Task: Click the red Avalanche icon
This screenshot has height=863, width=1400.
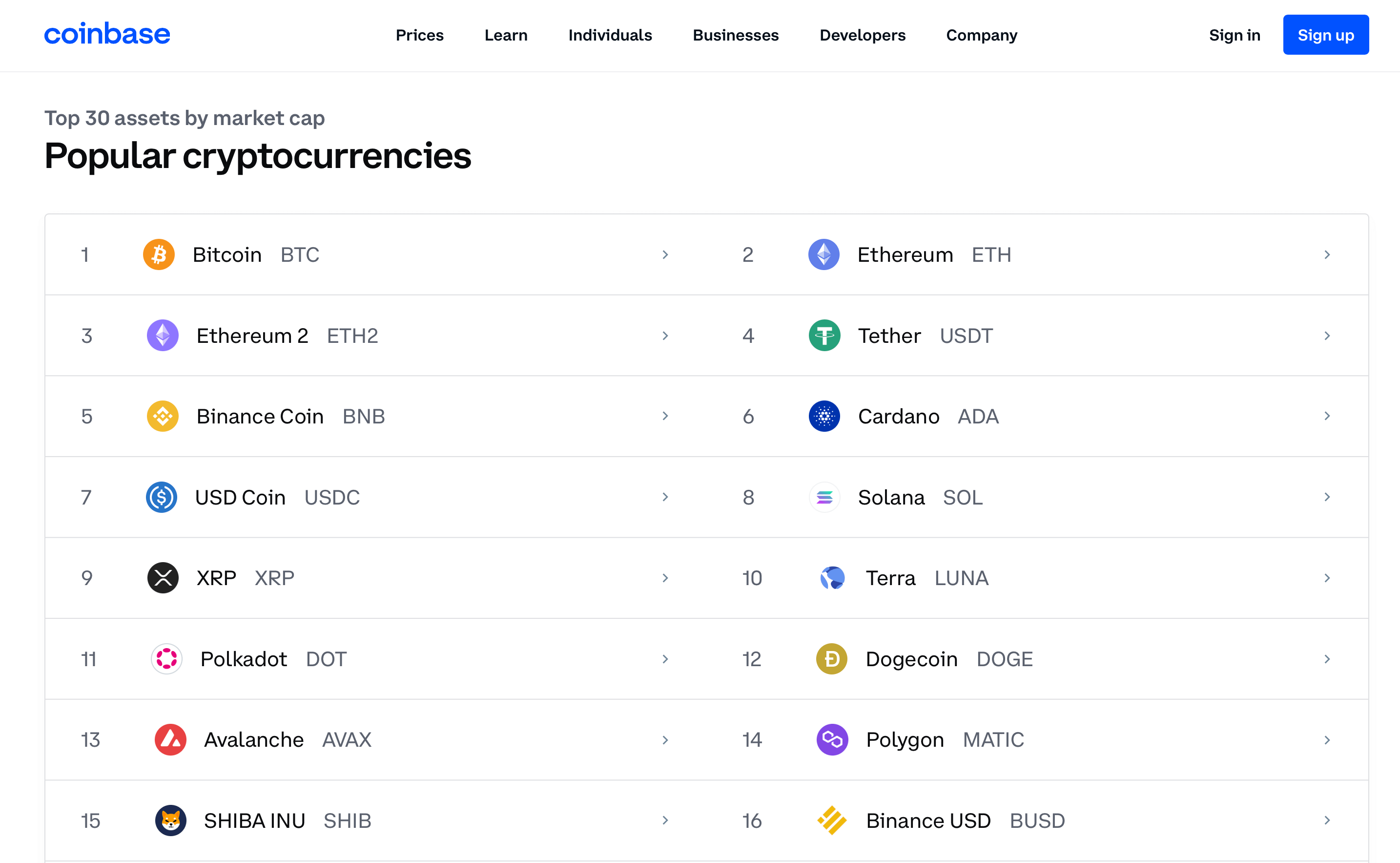Action: click(170, 740)
